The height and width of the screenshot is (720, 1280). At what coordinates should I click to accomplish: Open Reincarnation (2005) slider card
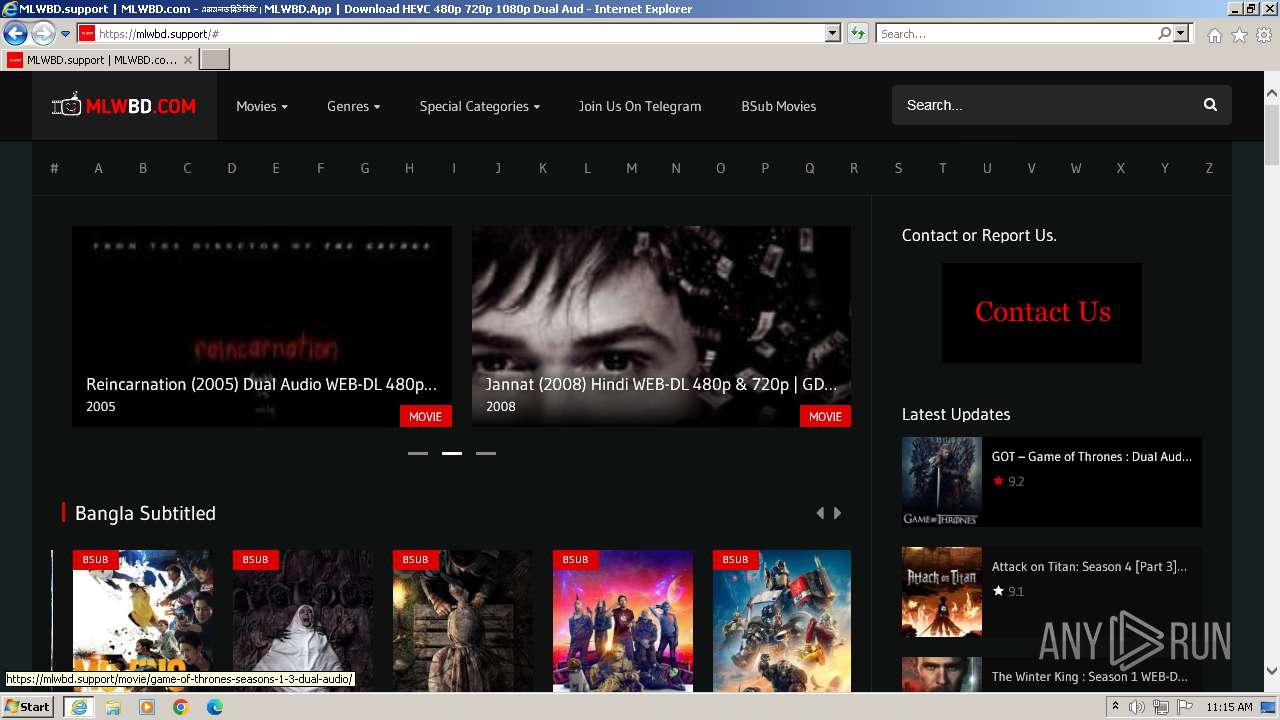[x=262, y=326]
